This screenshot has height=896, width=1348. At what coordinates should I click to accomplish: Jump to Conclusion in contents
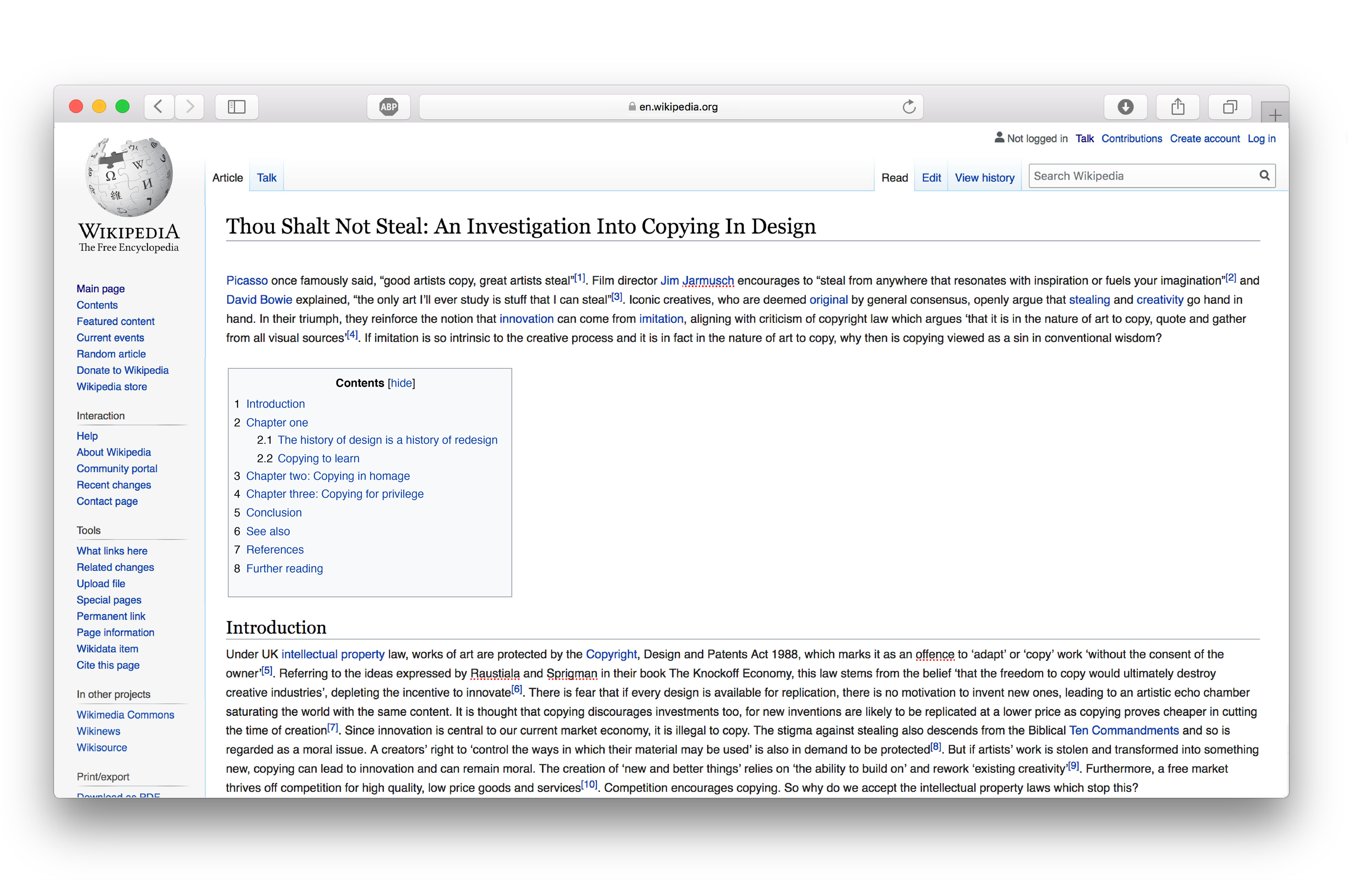274,513
